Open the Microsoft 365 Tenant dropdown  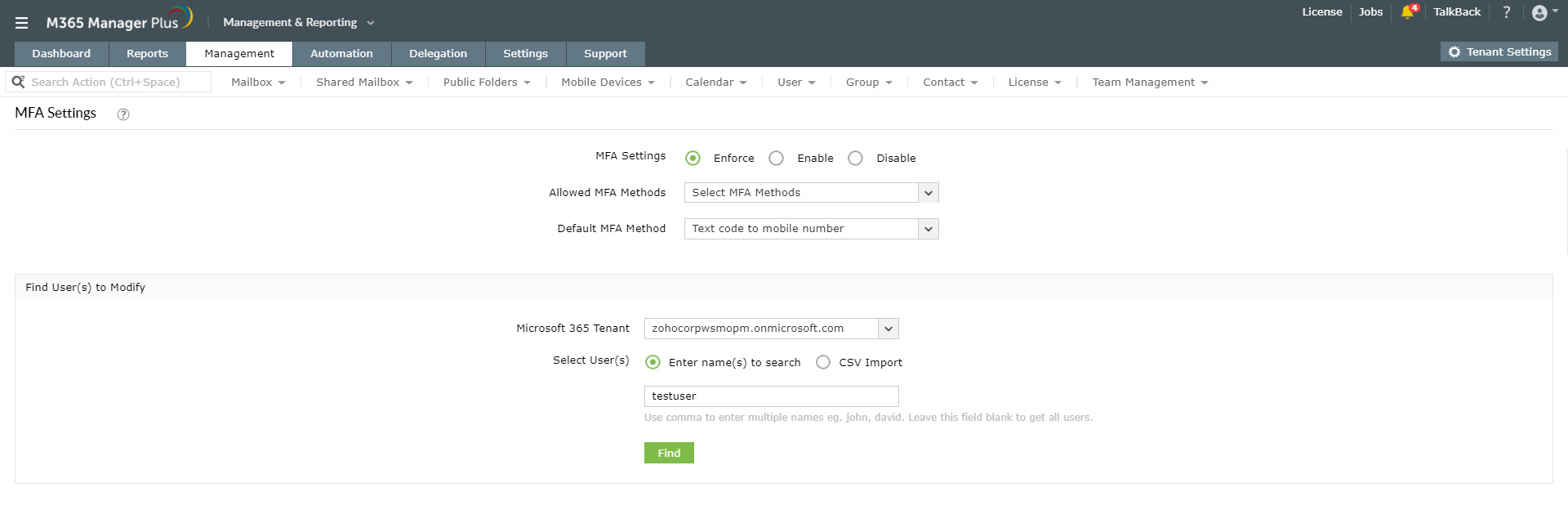(x=888, y=329)
